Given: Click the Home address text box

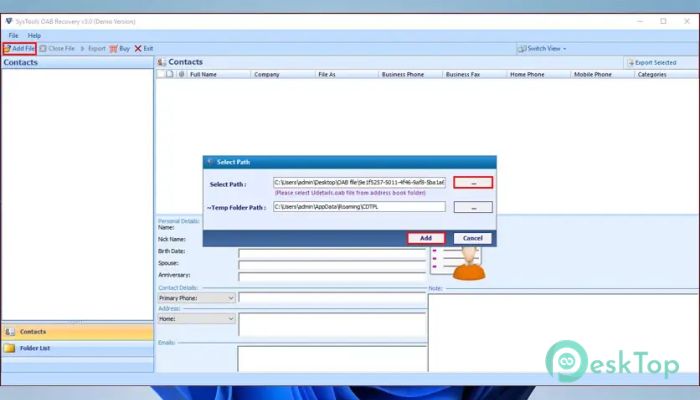Looking at the screenshot, I should pos(332,325).
